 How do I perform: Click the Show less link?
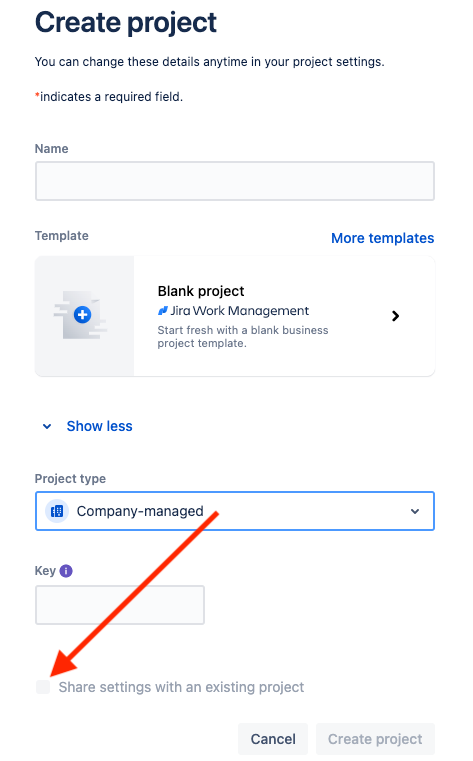tap(99, 426)
